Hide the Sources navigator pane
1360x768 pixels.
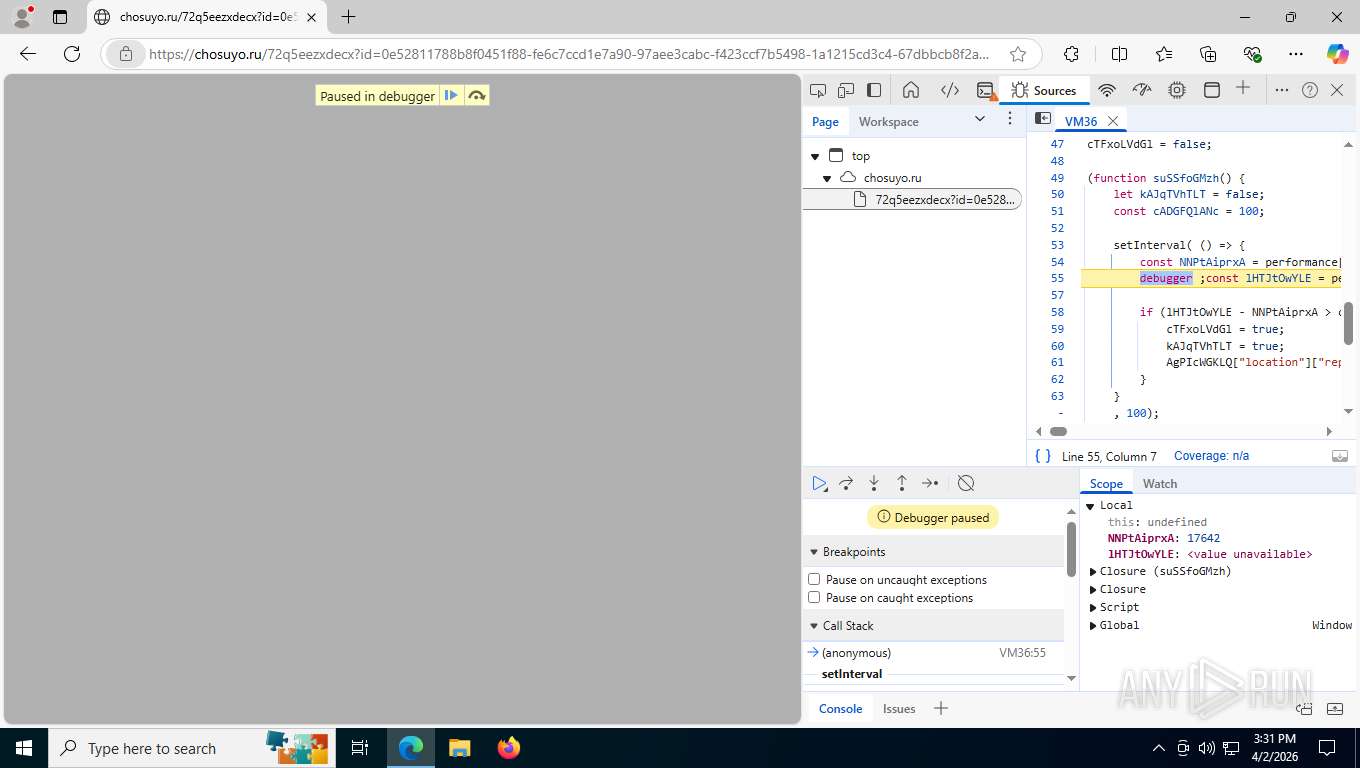click(1042, 118)
